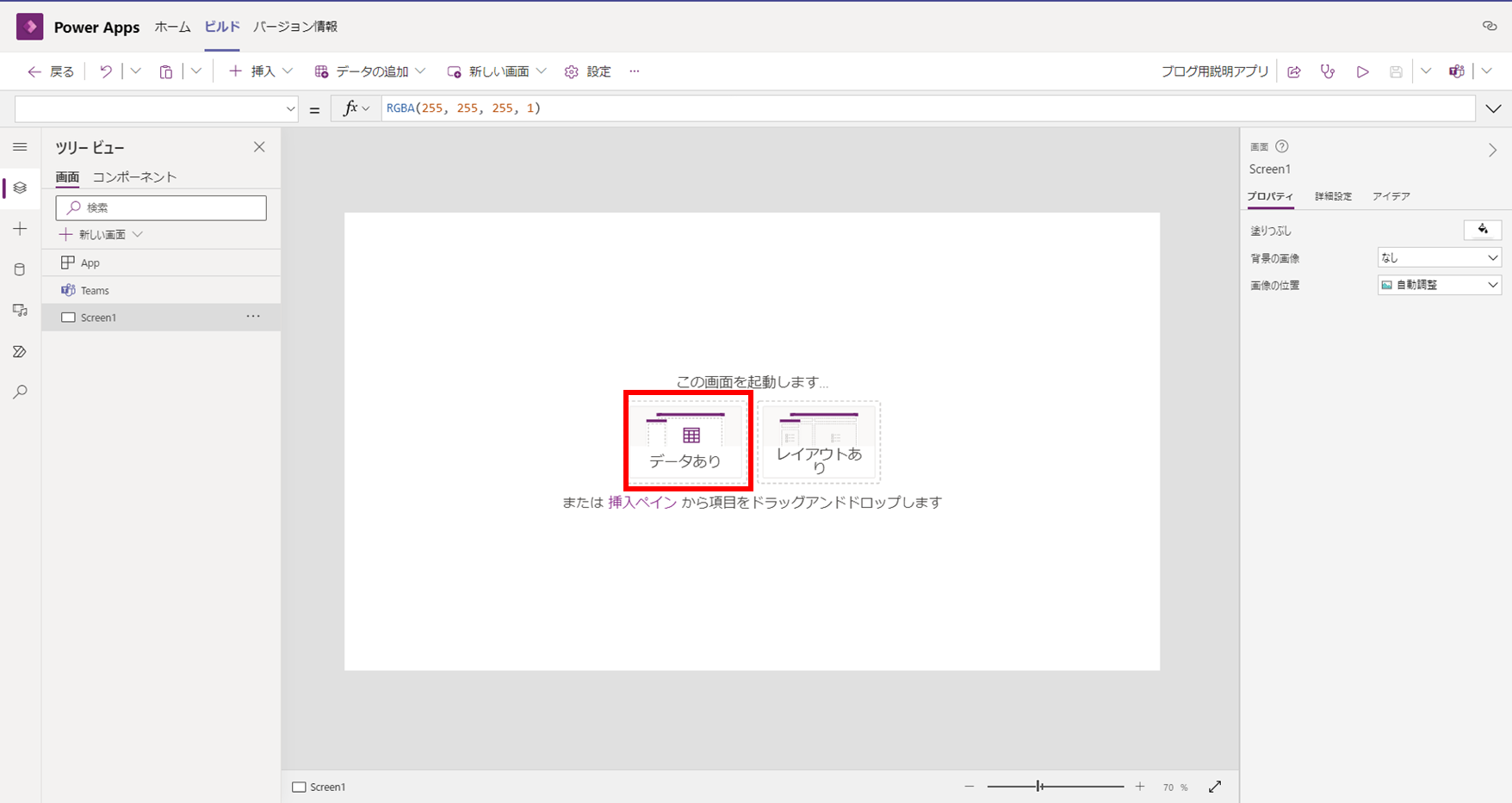This screenshot has width=1512, height=803.
Task: Switch to the 詳細設定 tab
Action: pos(1333,196)
